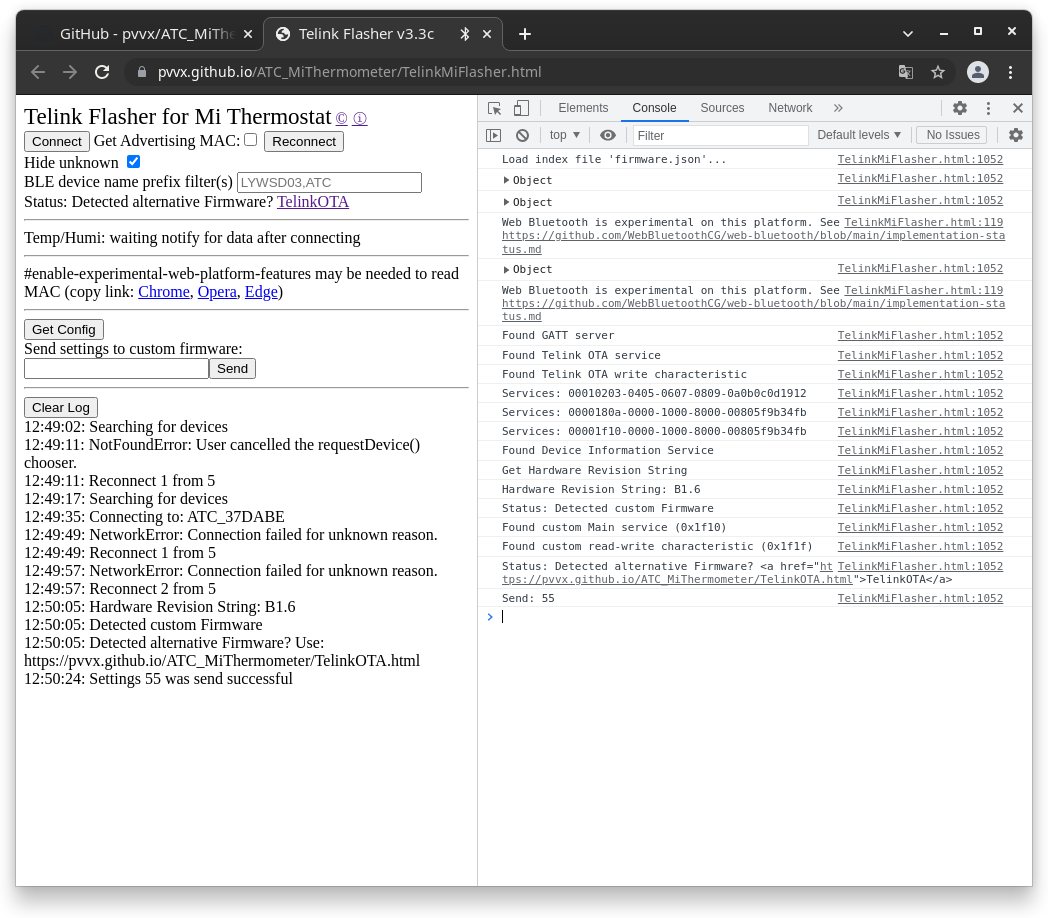Screen dimensions: 1048x918
Task: Open console settings gear
Action: coord(1016,135)
